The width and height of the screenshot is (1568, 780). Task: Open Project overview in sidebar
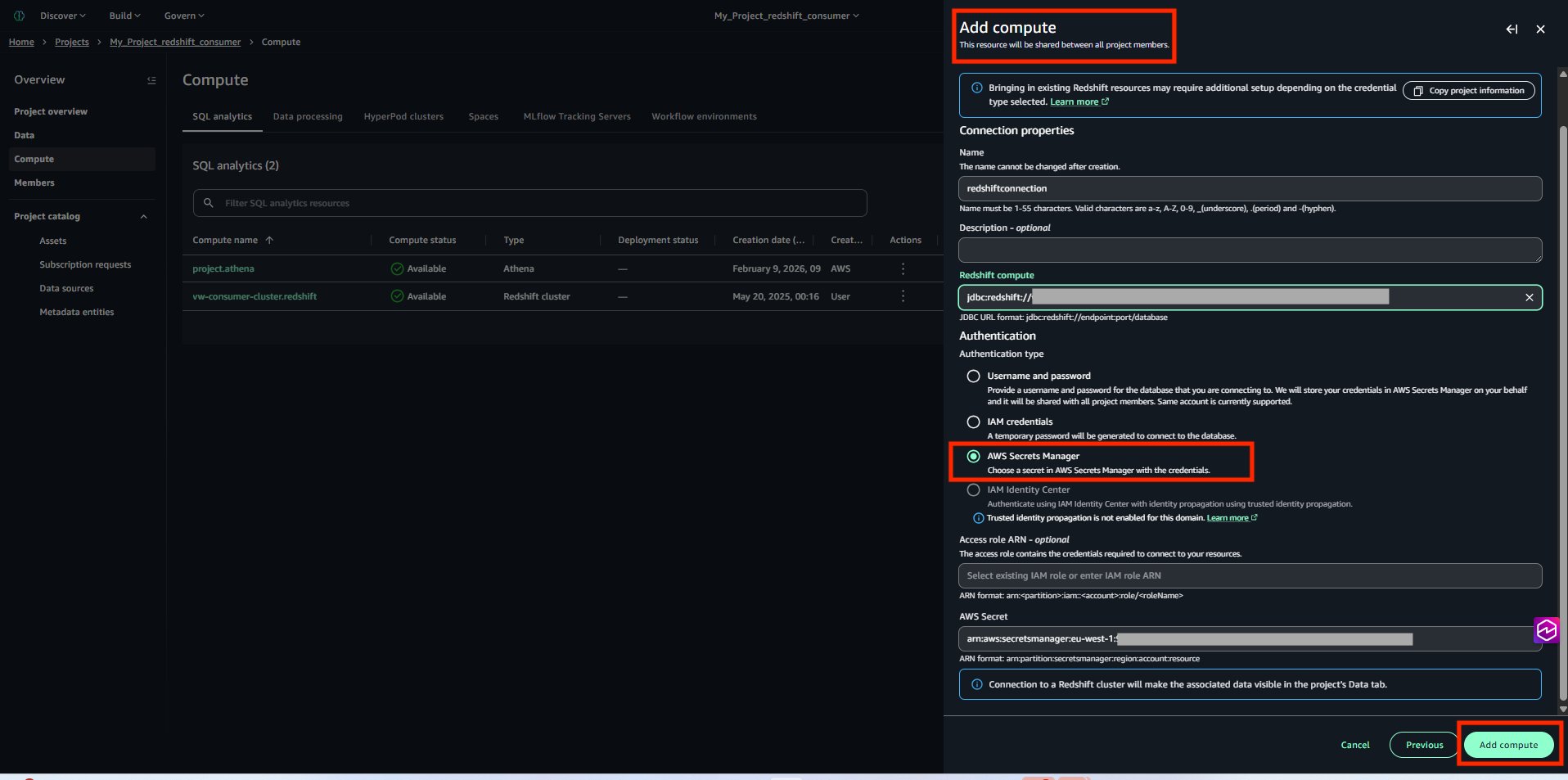pos(51,111)
